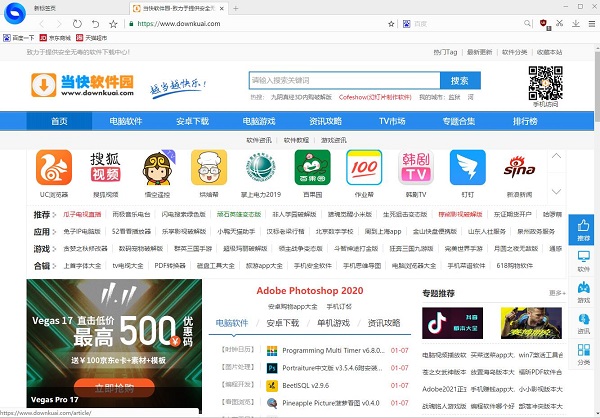
Task: Open the 掌上电力2019 app icon
Action: pyautogui.click(x=261, y=168)
